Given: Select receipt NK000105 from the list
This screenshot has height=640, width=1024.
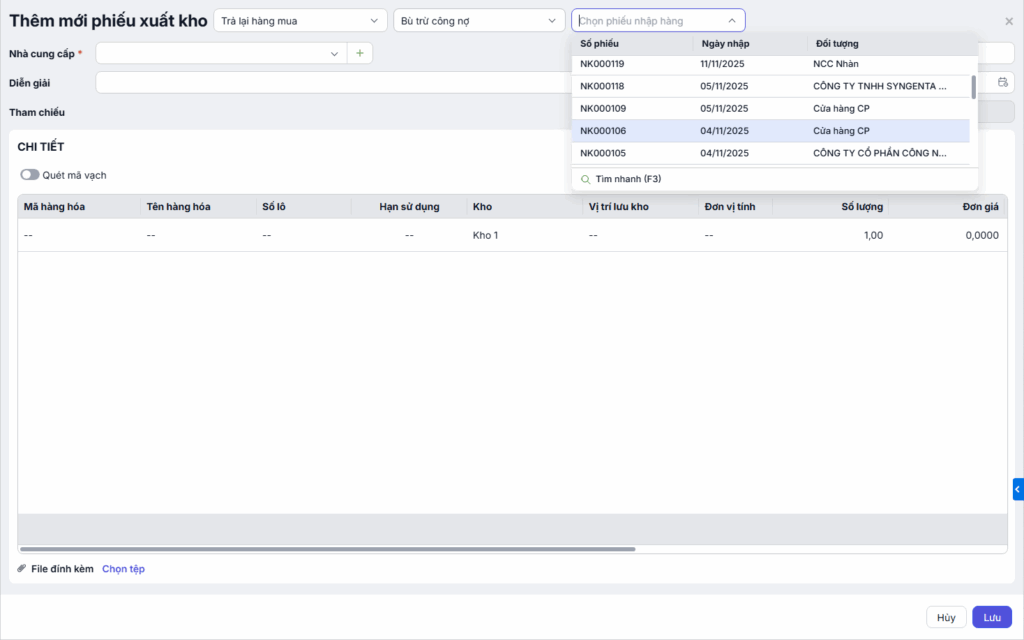Looking at the screenshot, I should point(771,153).
